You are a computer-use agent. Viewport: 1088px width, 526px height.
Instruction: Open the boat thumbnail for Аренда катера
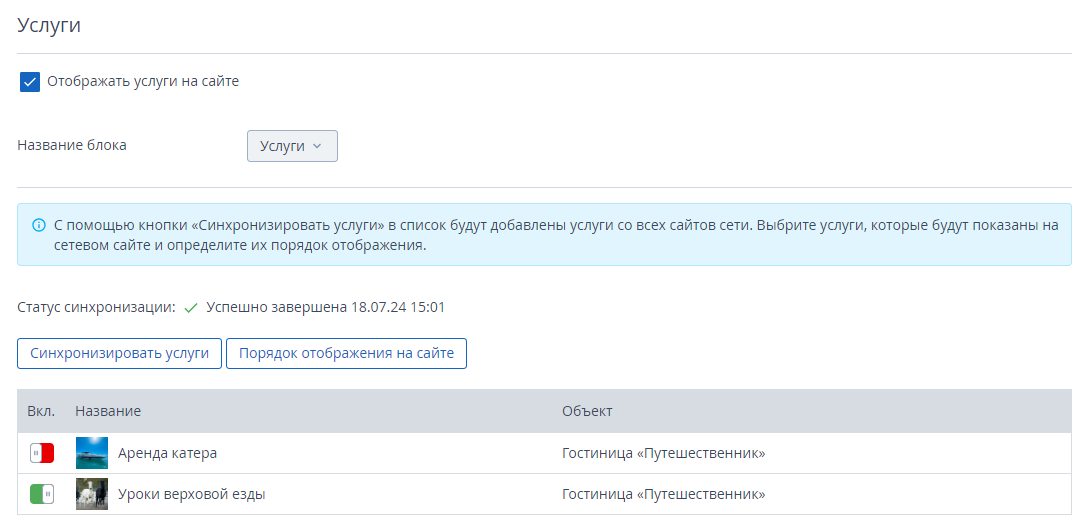(x=92, y=453)
